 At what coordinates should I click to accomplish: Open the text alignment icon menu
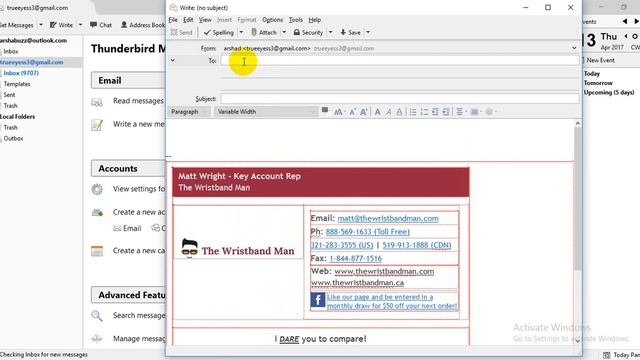point(461,112)
